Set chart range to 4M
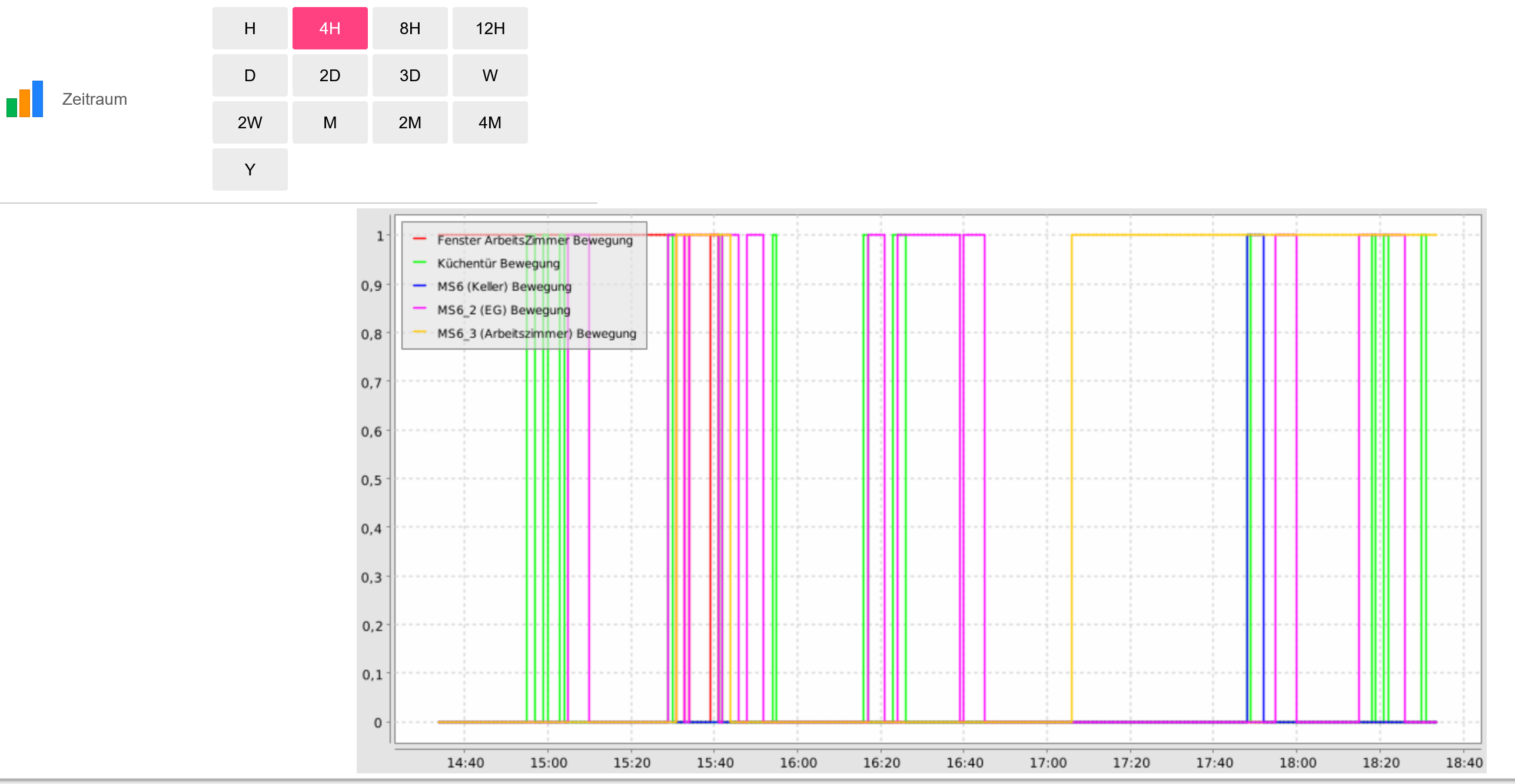The height and width of the screenshot is (784, 1515). click(490, 122)
